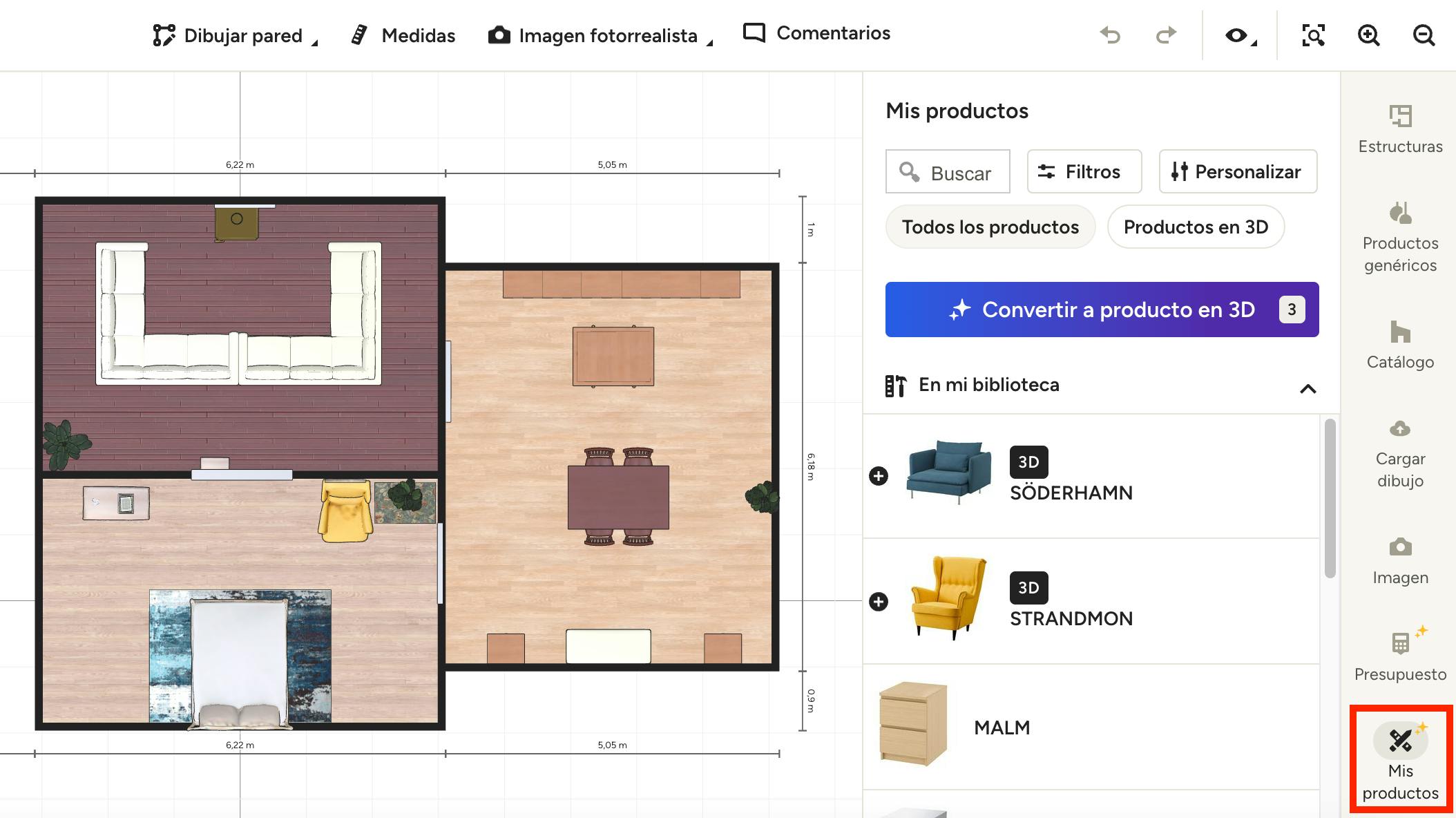Click Convertir a producto en 3D button

pyautogui.click(x=1102, y=310)
